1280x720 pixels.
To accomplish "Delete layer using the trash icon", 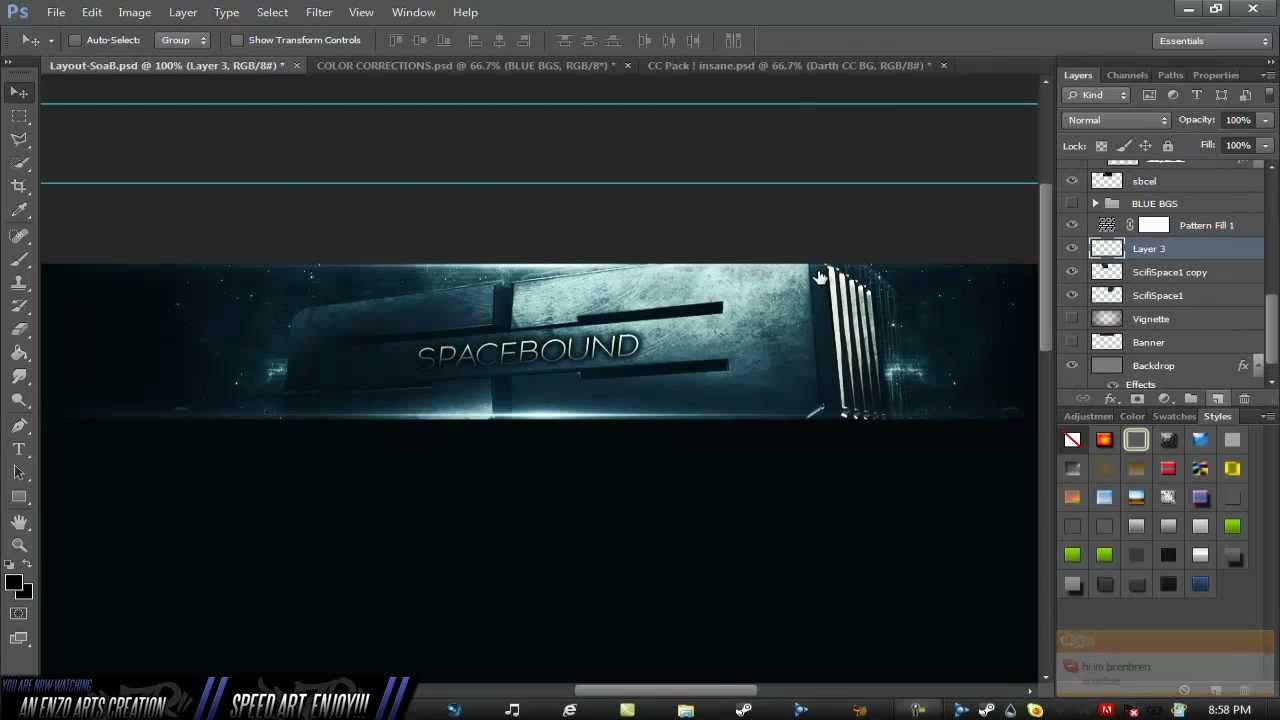I will pos(1244,399).
